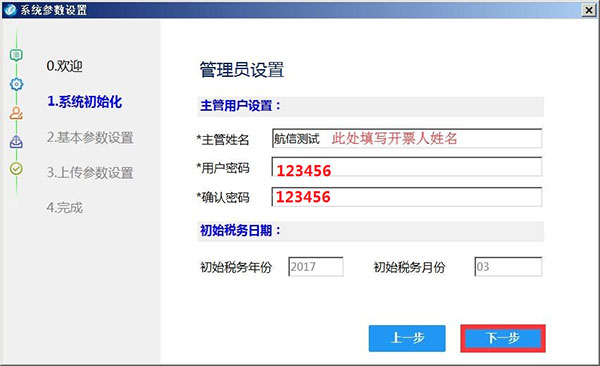The width and height of the screenshot is (600, 366).
Task: Click the green welcome message step icon
Action: click(x=16, y=56)
